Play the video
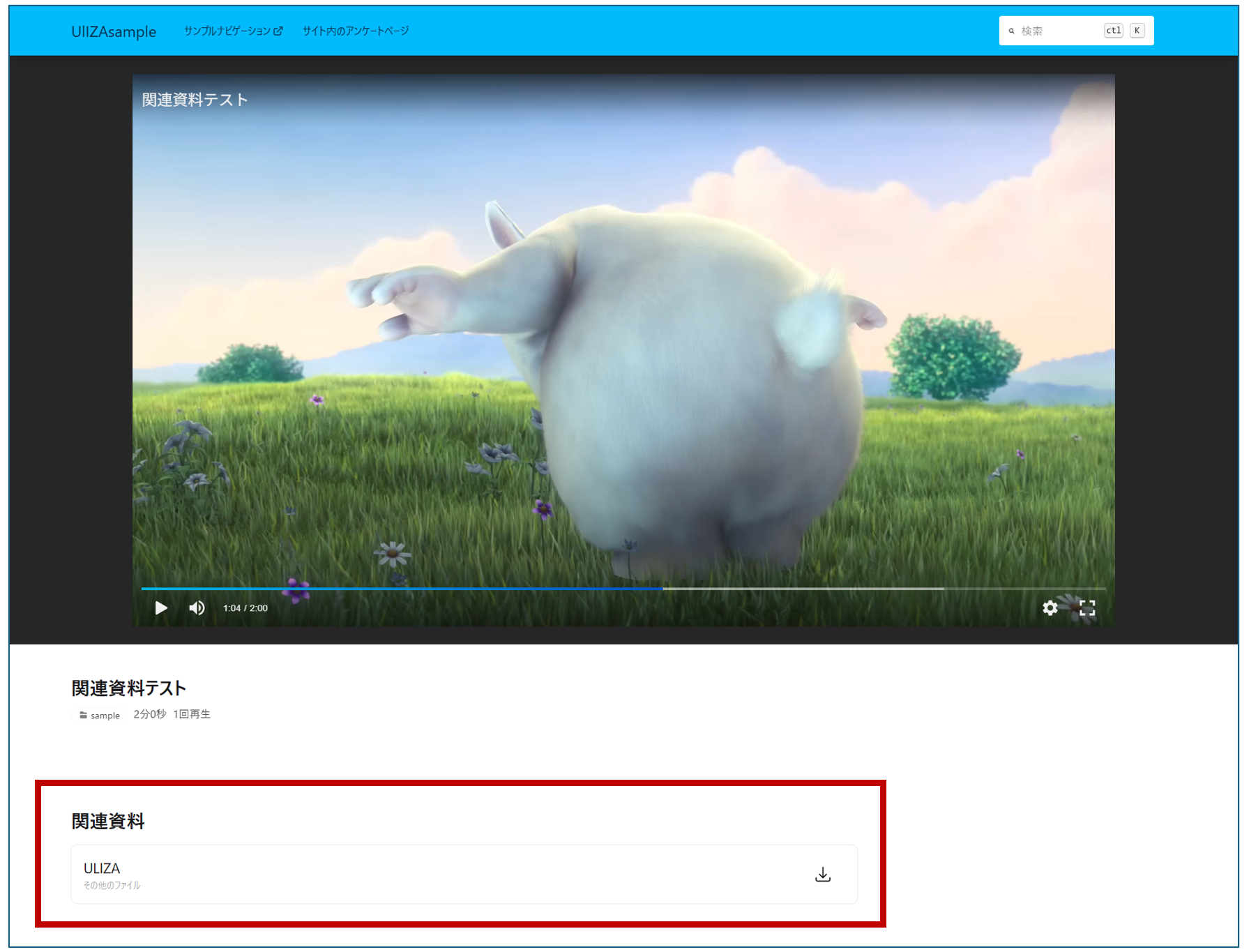This screenshot has height=952, width=1249. click(x=161, y=608)
